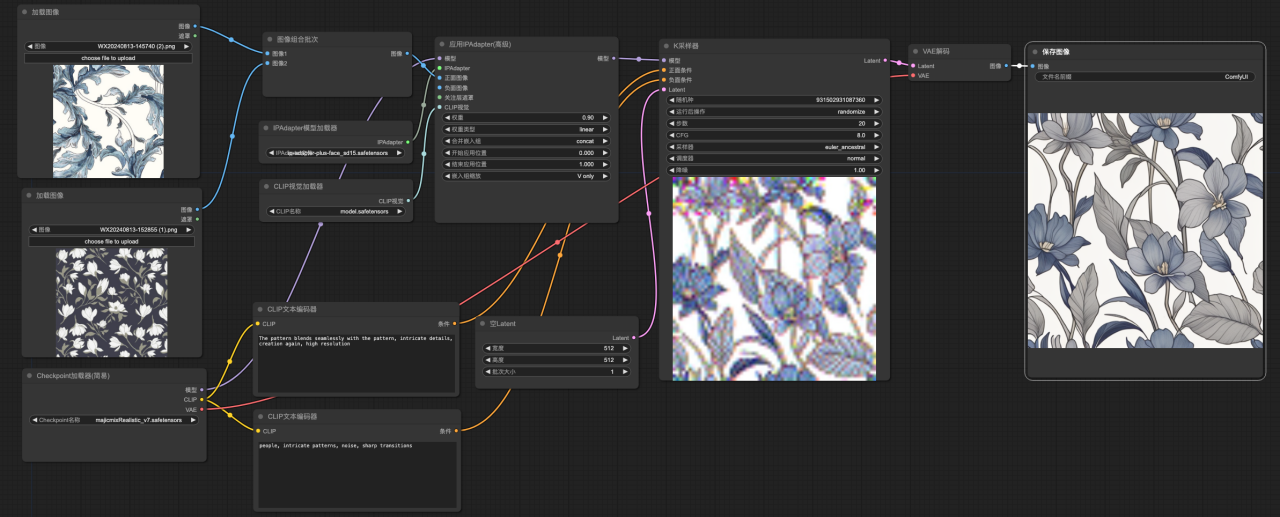The width and height of the screenshot is (1280, 517).
Task: Decrease the CFG value with left arrow
Action: 670,135
